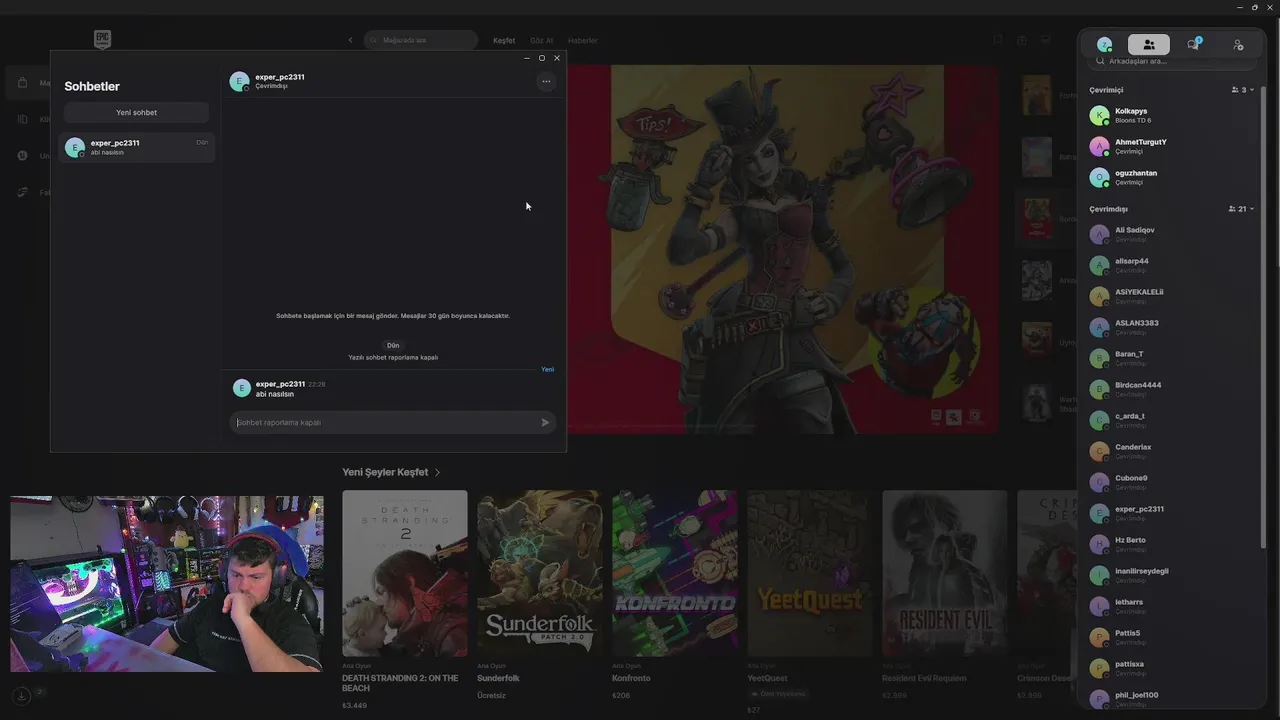This screenshot has height=720, width=1280.
Task: Select the friends list tab icon
Action: coord(1149,45)
